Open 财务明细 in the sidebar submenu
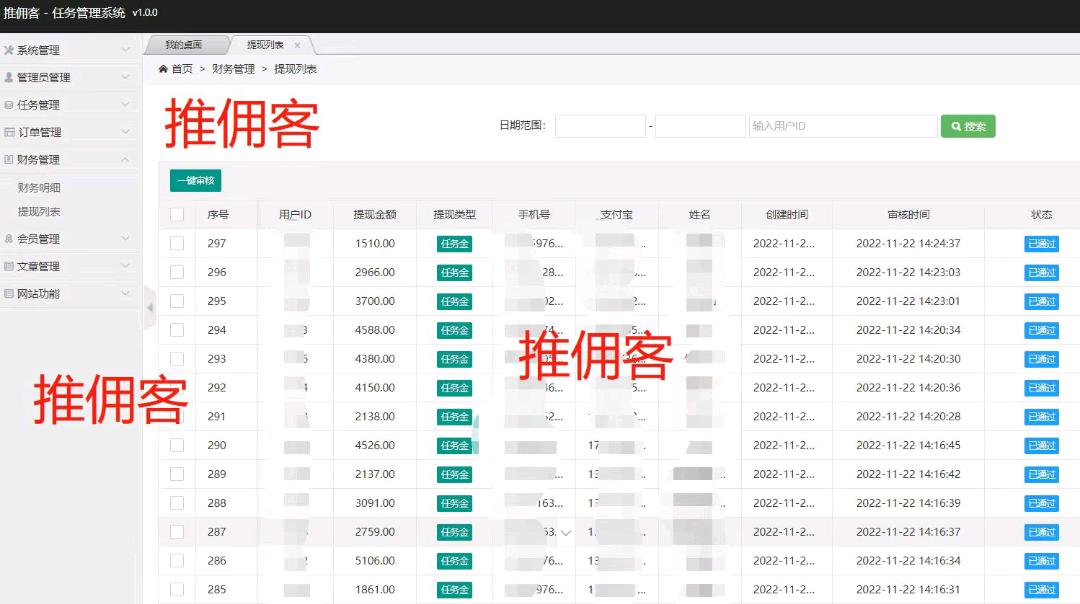 click(39, 187)
